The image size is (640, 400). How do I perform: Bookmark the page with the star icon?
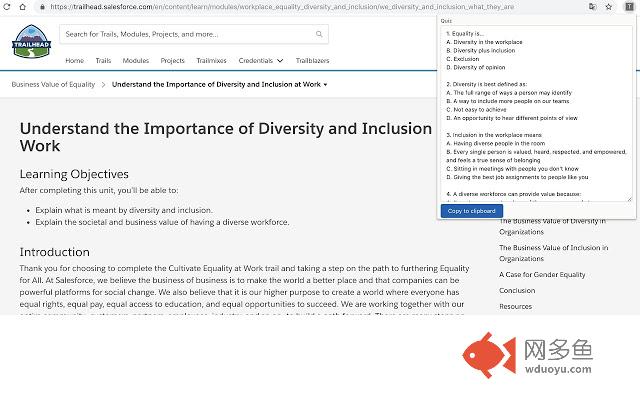(x=609, y=7)
